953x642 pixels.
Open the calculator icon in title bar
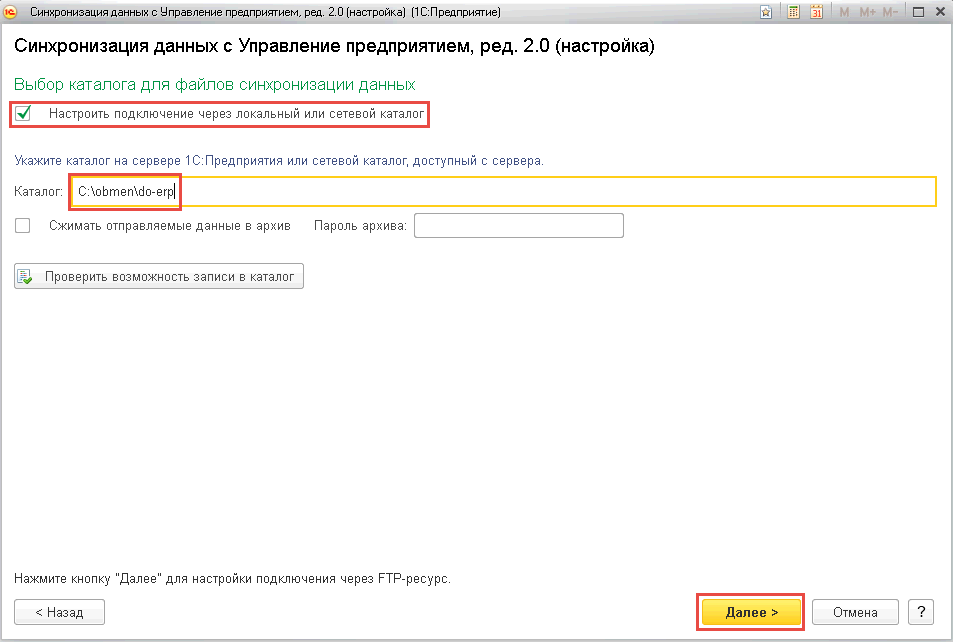793,12
